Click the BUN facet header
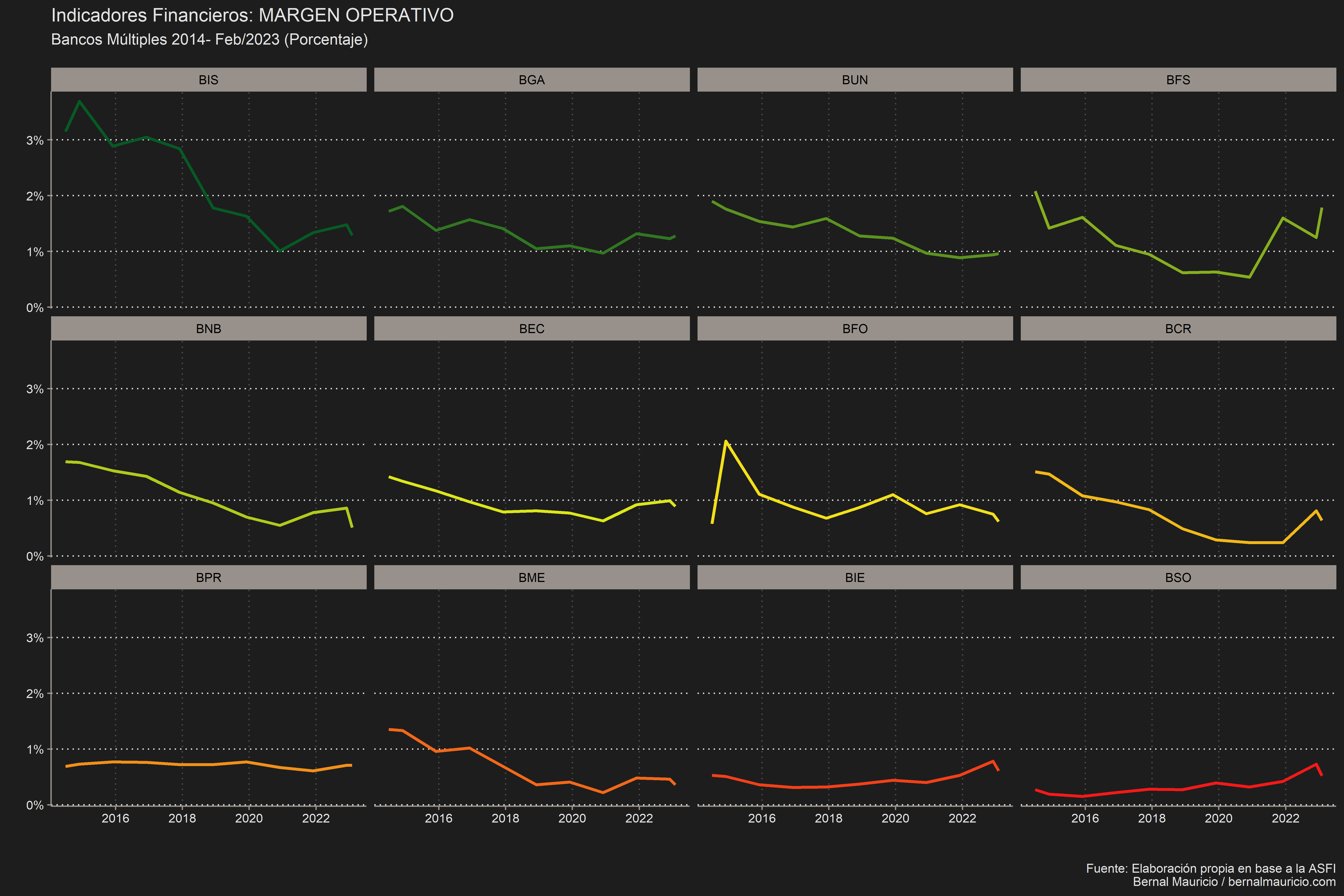 click(x=855, y=80)
